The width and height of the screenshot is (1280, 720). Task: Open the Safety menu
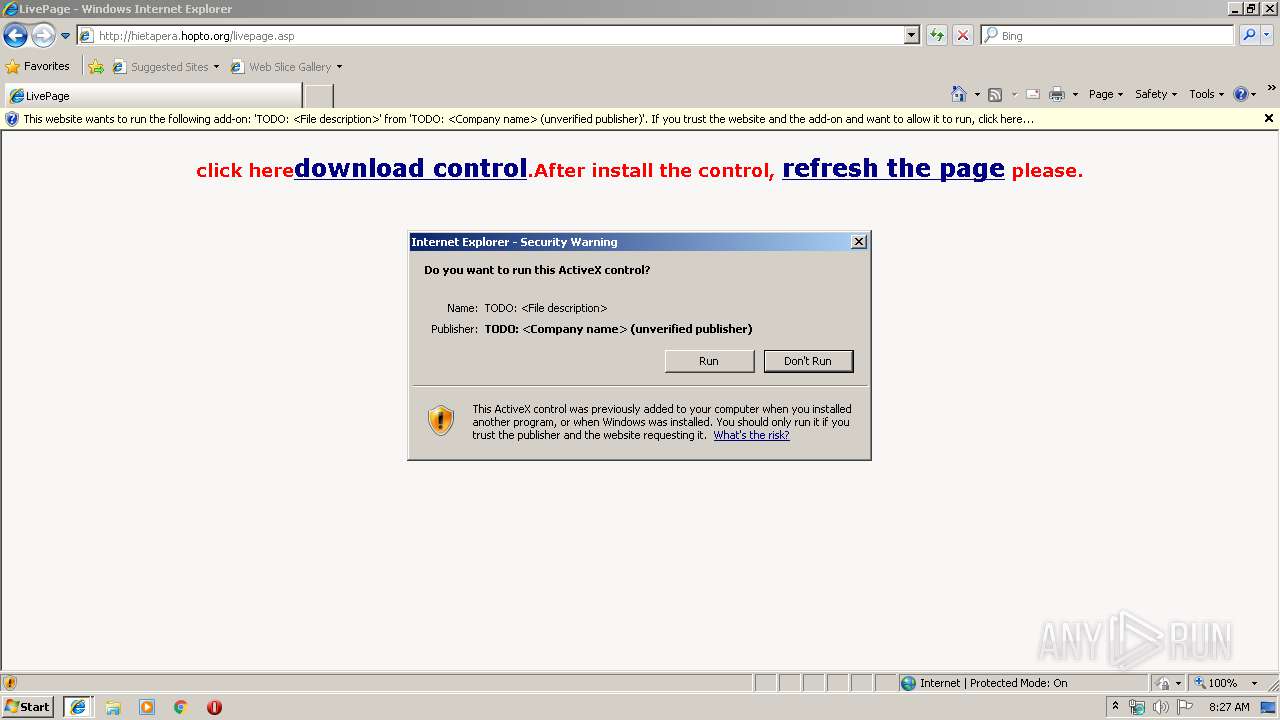click(x=1156, y=94)
